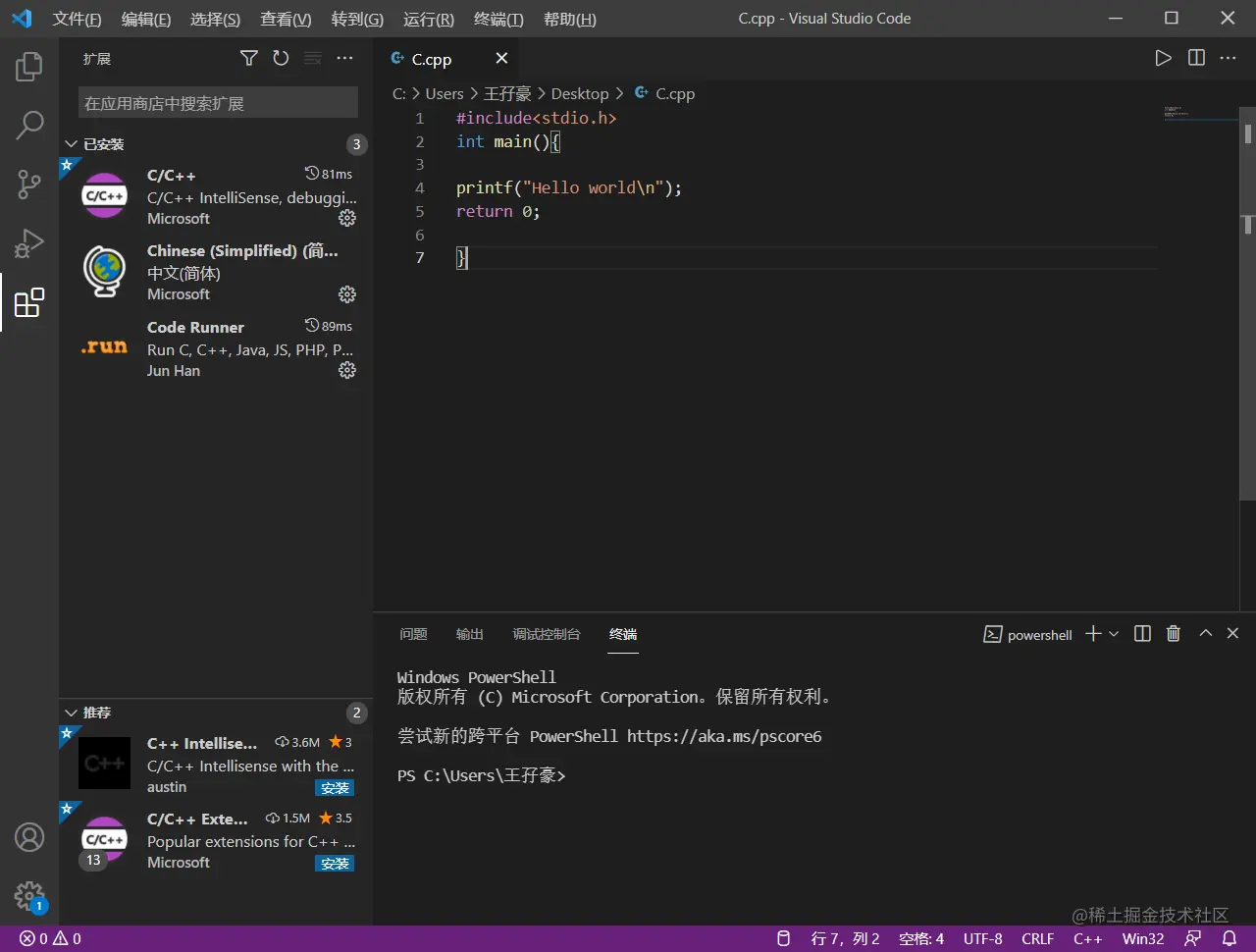Change file encoding UTF-8
The image size is (1256, 952).
(983, 938)
